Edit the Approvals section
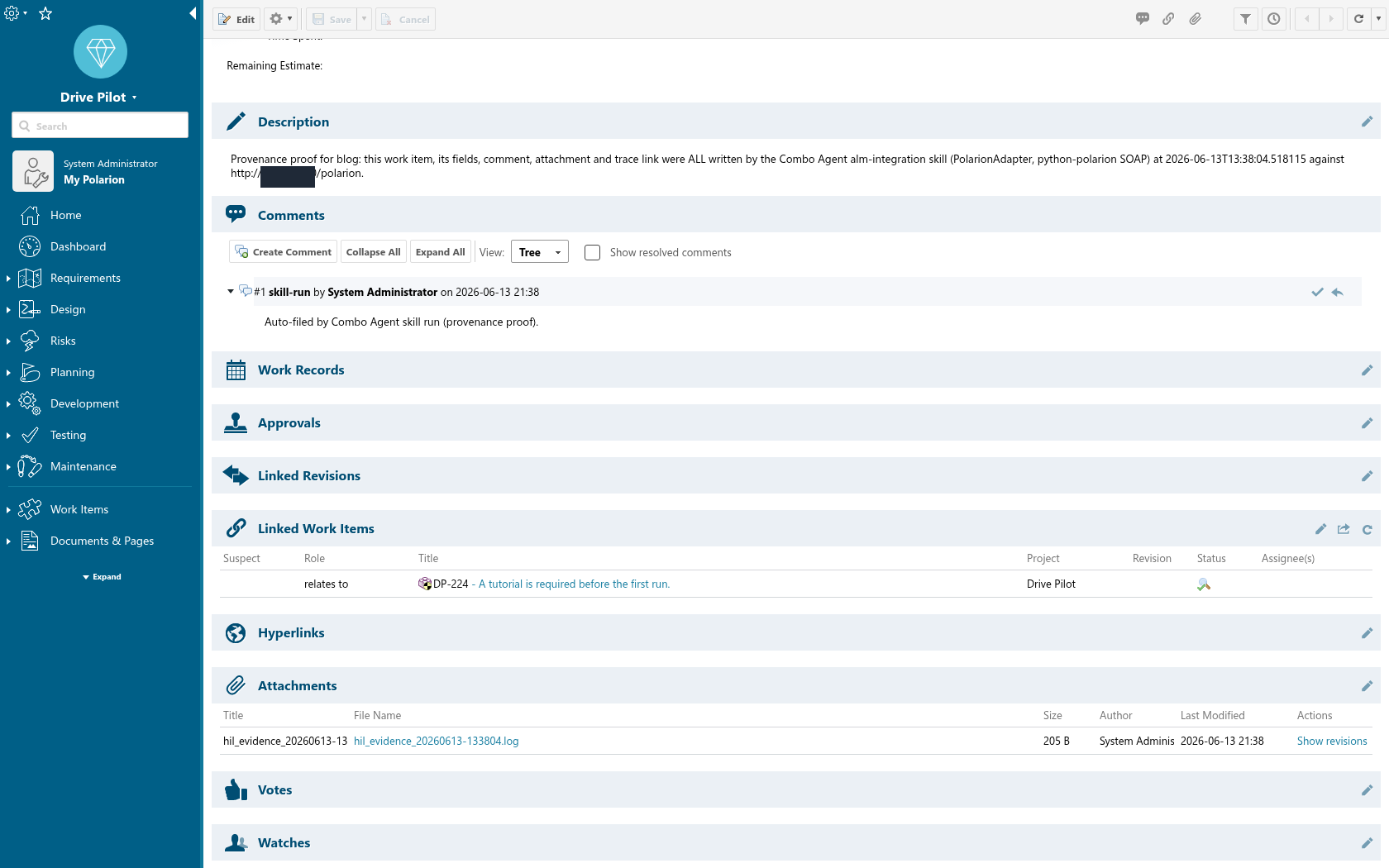Viewport: 1389px width, 868px height. (x=1367, y=423)
